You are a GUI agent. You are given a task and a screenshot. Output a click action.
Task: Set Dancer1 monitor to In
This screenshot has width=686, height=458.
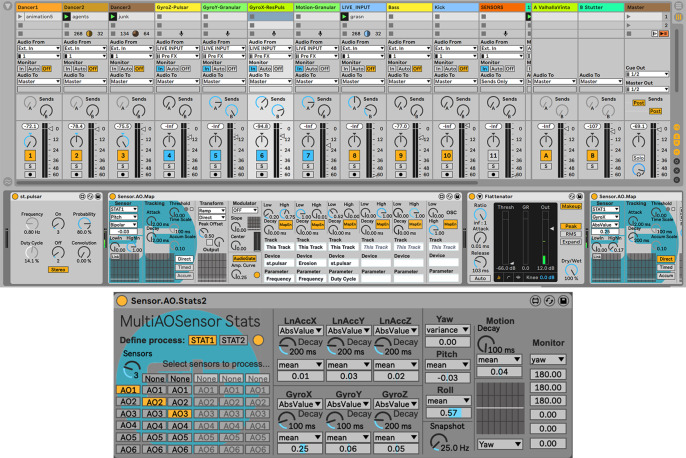pos(21,69)
